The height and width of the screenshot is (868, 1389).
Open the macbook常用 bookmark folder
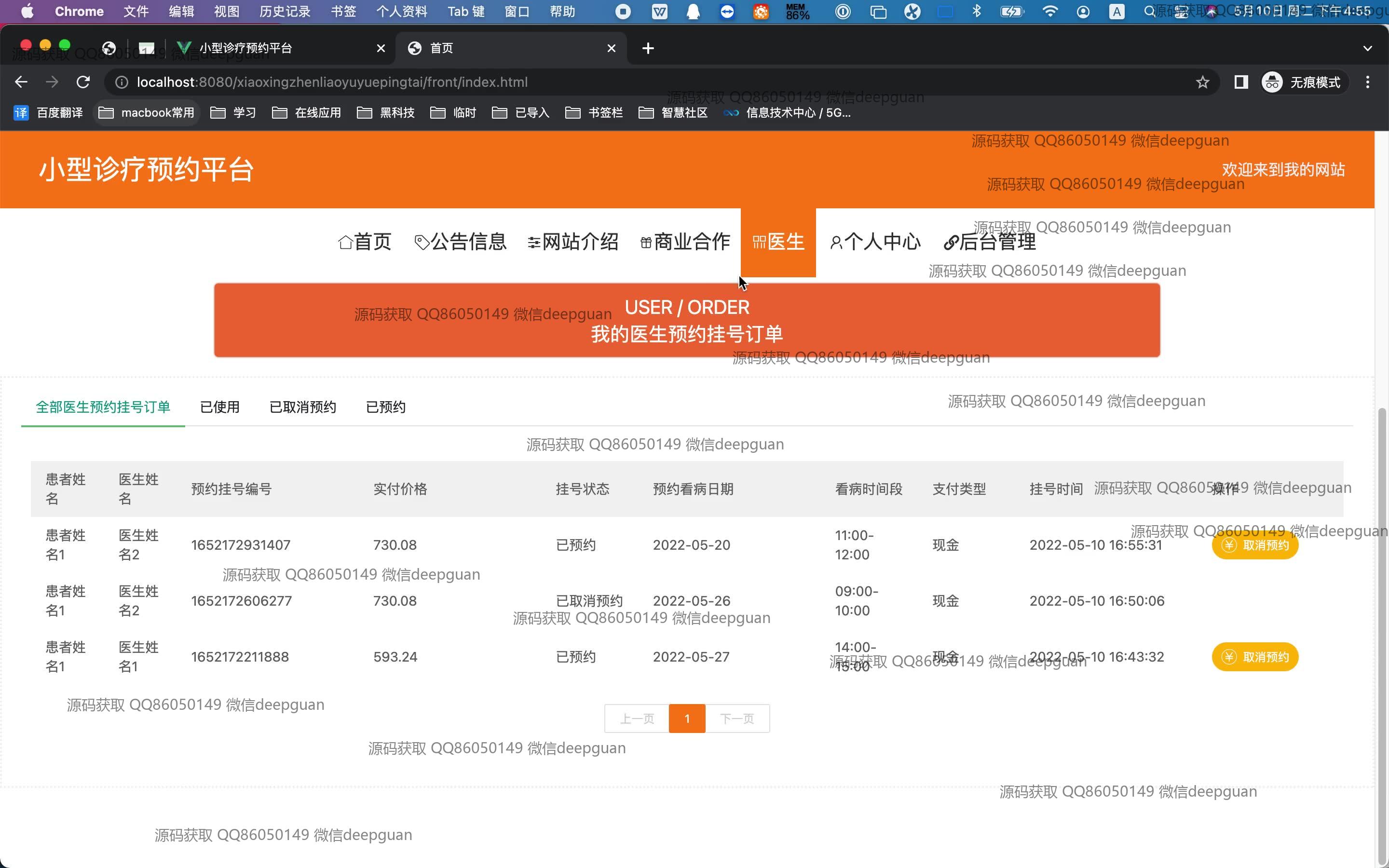click(147, 112)
